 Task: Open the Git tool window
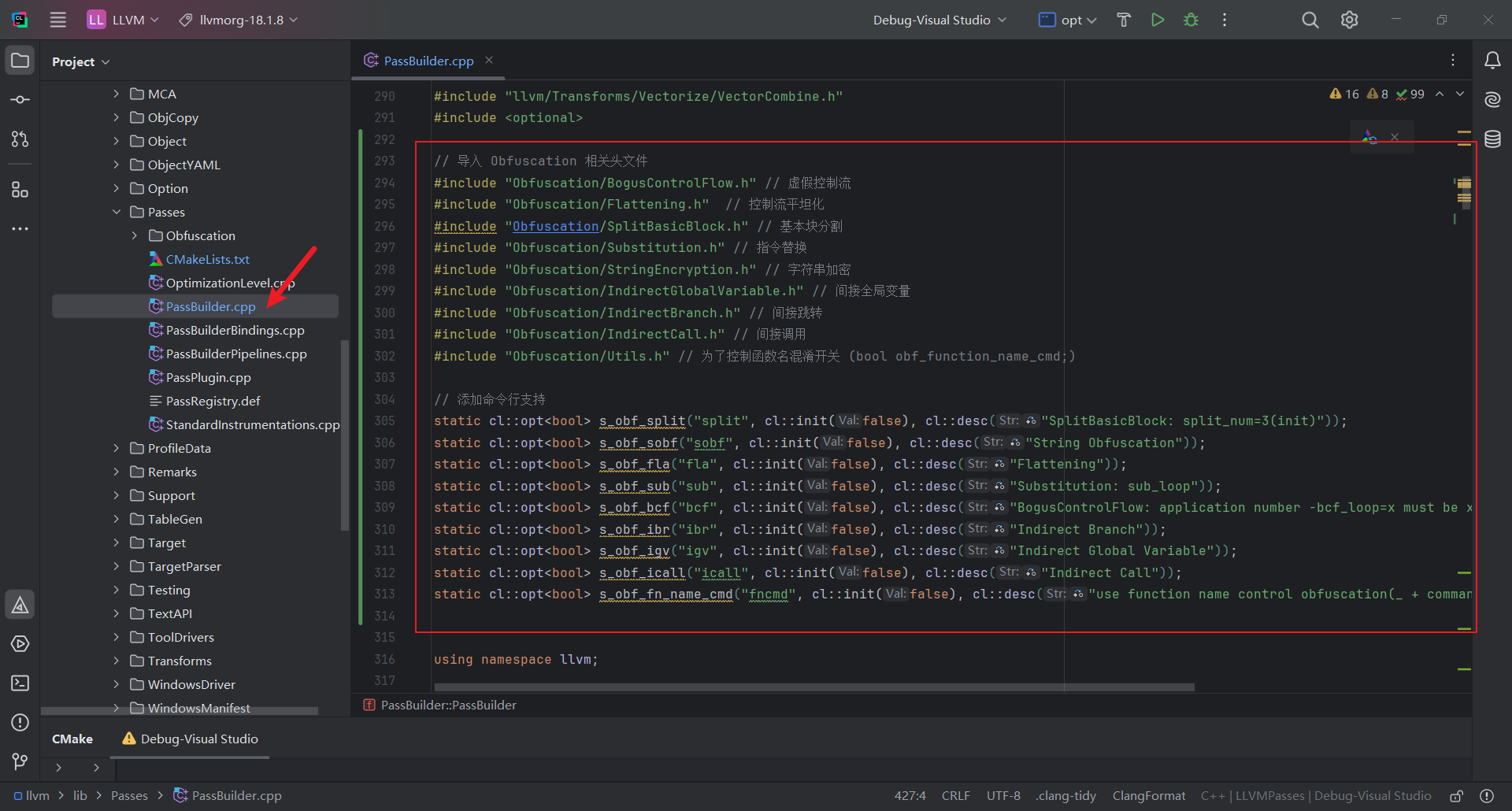20,761
